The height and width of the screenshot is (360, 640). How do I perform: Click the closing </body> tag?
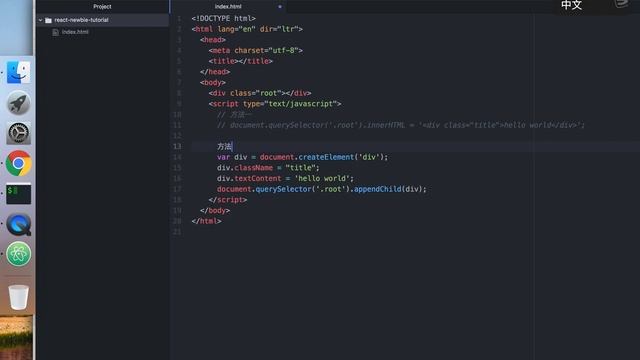pyautogui.click(x=215, y=210)
